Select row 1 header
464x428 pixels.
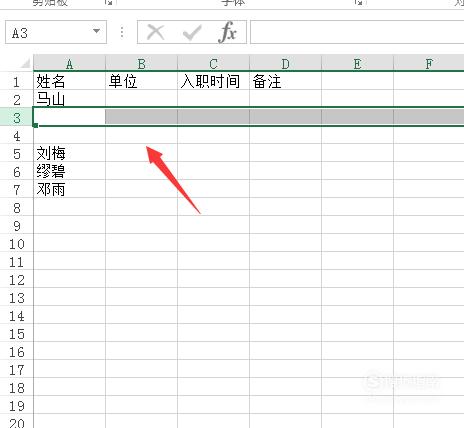pyautogui.click(x=17, y=82)
